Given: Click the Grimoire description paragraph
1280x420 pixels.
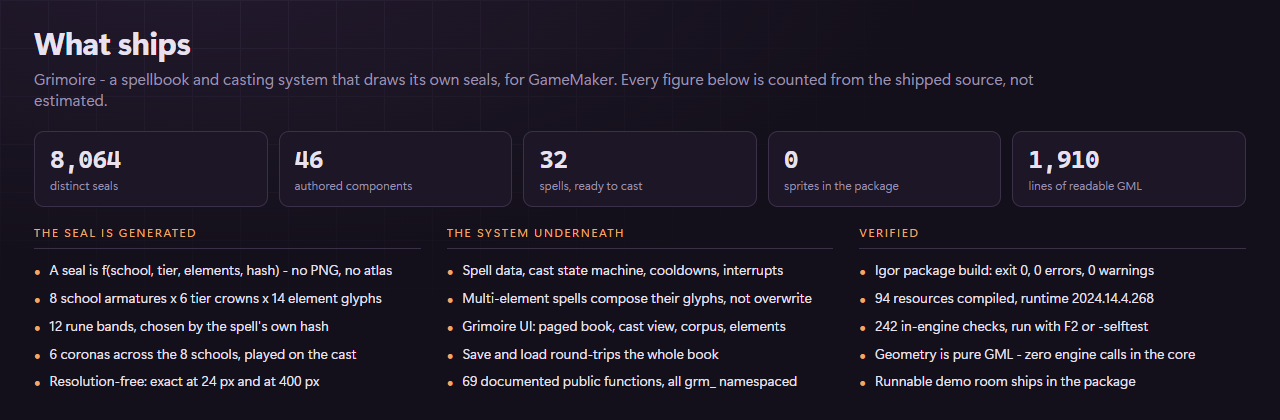Looking at the screenshot, I should [x=534, y=90].
